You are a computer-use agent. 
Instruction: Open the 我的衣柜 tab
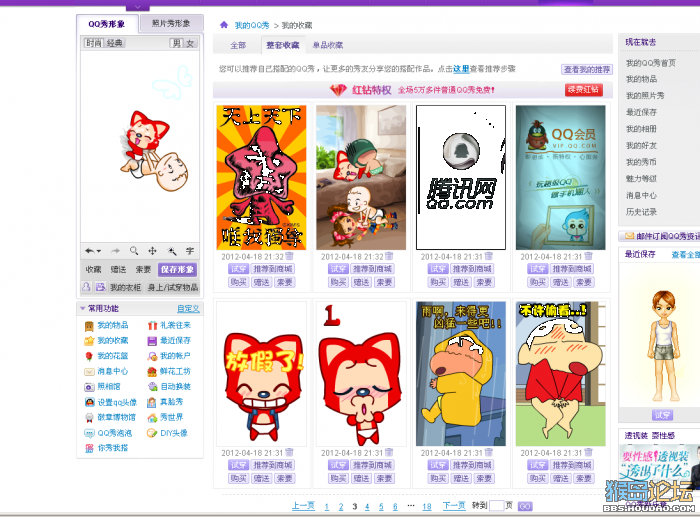click(x=125, y=287)
